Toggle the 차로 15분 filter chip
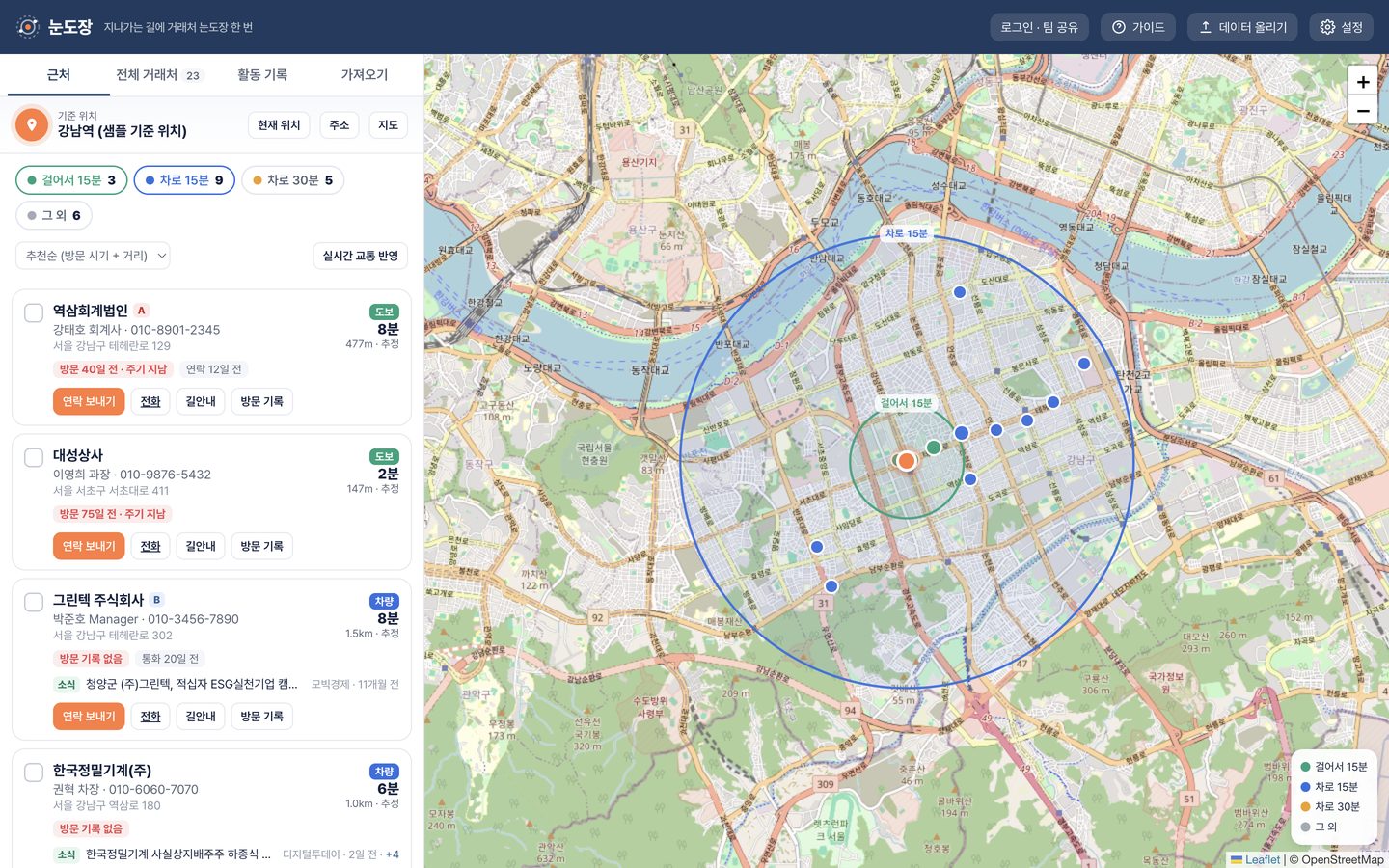The image size is (1389, 868). pos(184,180)
